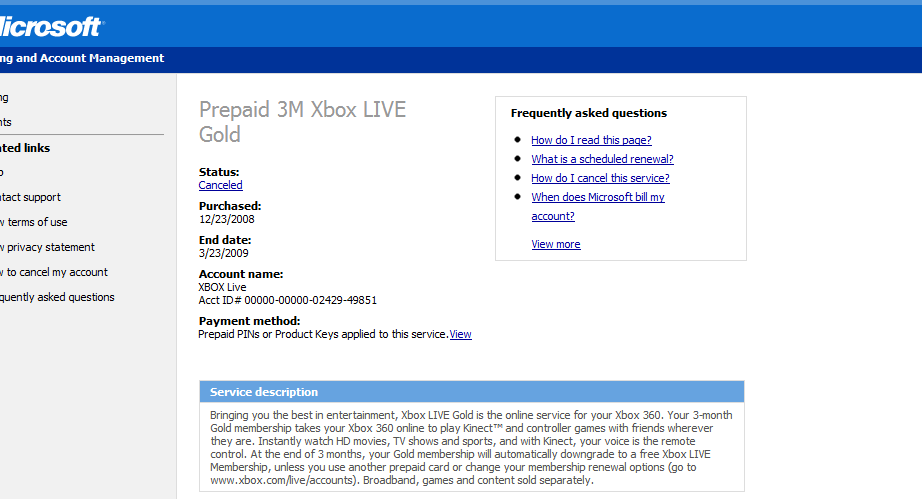
Task: Click View more in the FAQ box
Action: (556, 244)
